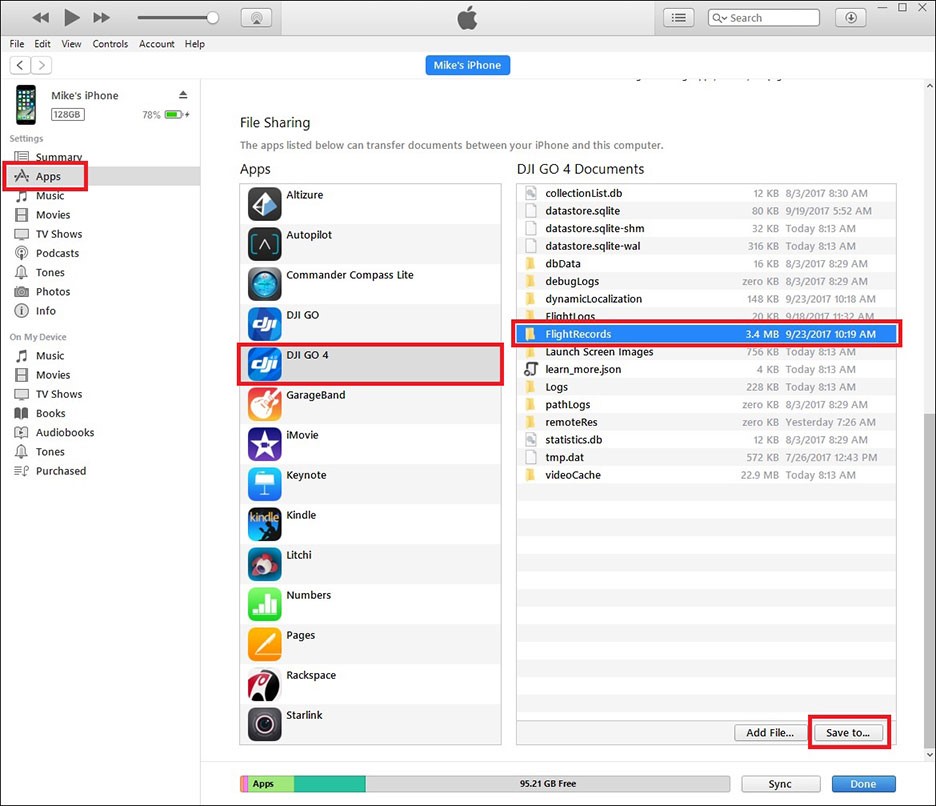Open the View menu
Viewport: 936px width, 806px height.
(72, 44)
